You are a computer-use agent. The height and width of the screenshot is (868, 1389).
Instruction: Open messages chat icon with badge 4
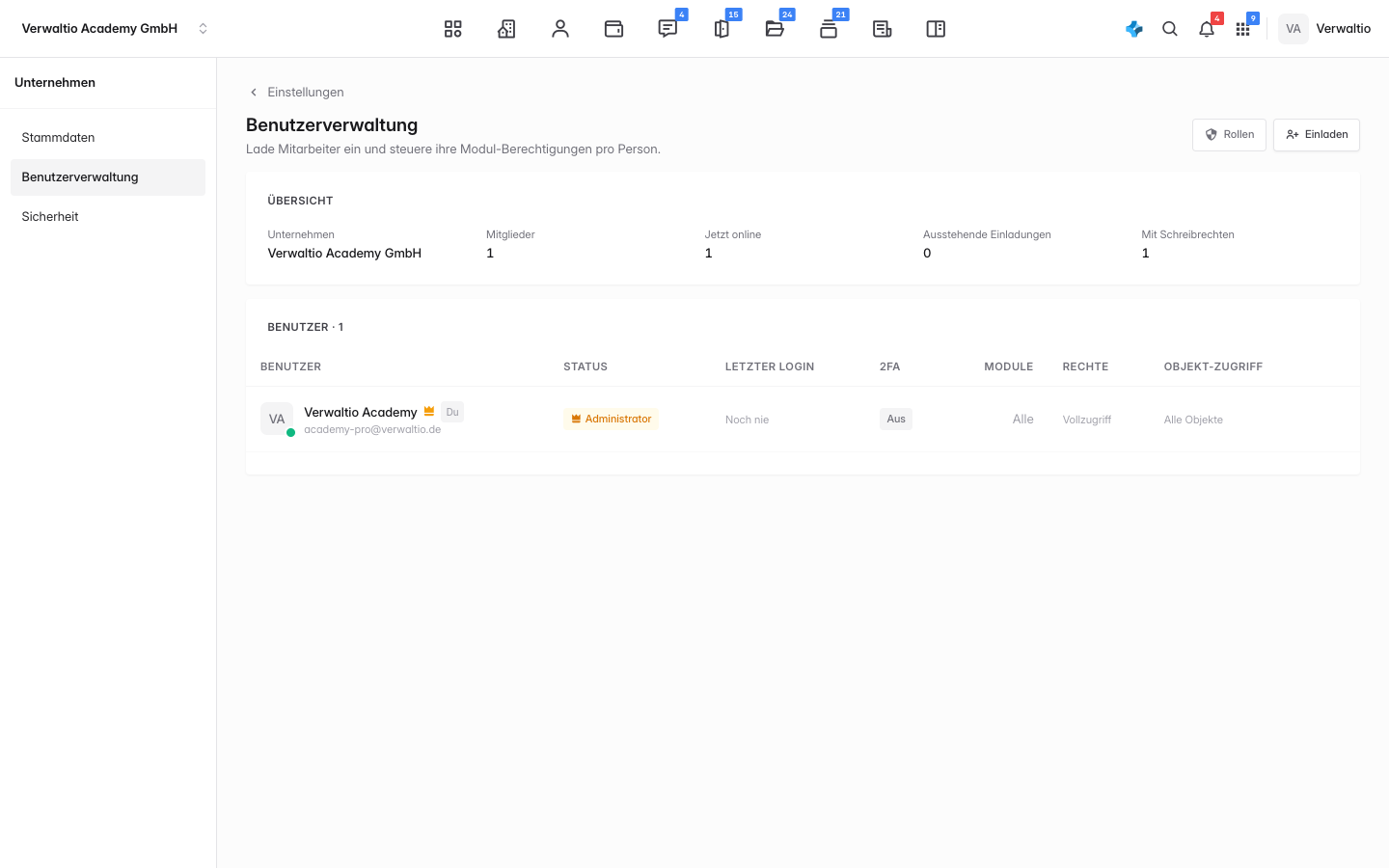(x=667, y=29)
